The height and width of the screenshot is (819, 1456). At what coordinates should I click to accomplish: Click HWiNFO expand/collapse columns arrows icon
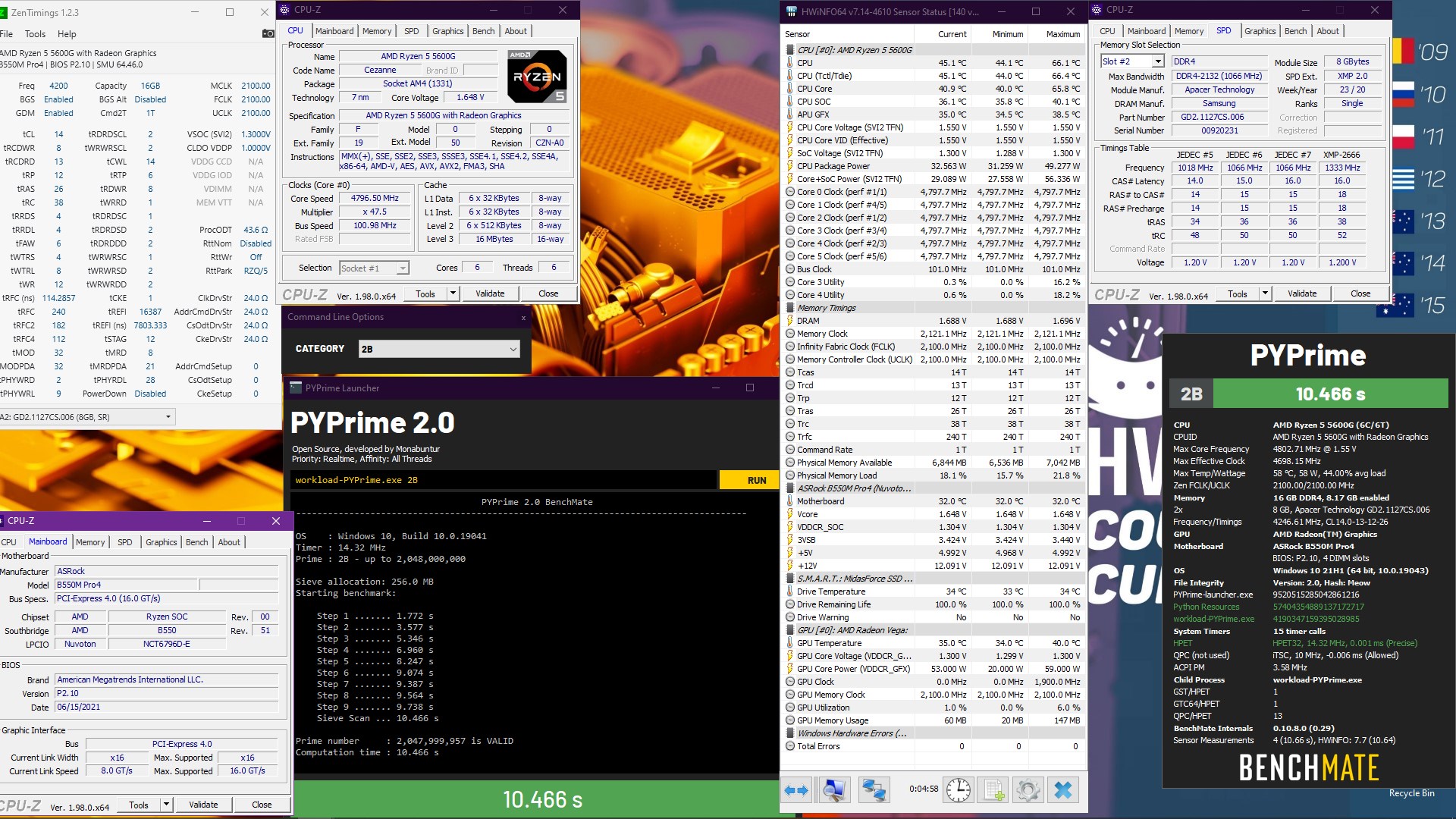(796, 790)
